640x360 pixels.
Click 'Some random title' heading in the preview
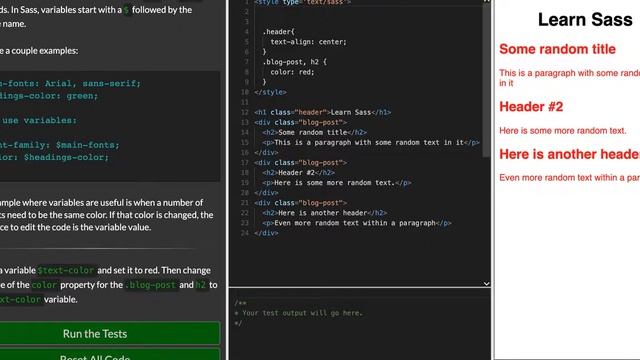pos(557,49)
